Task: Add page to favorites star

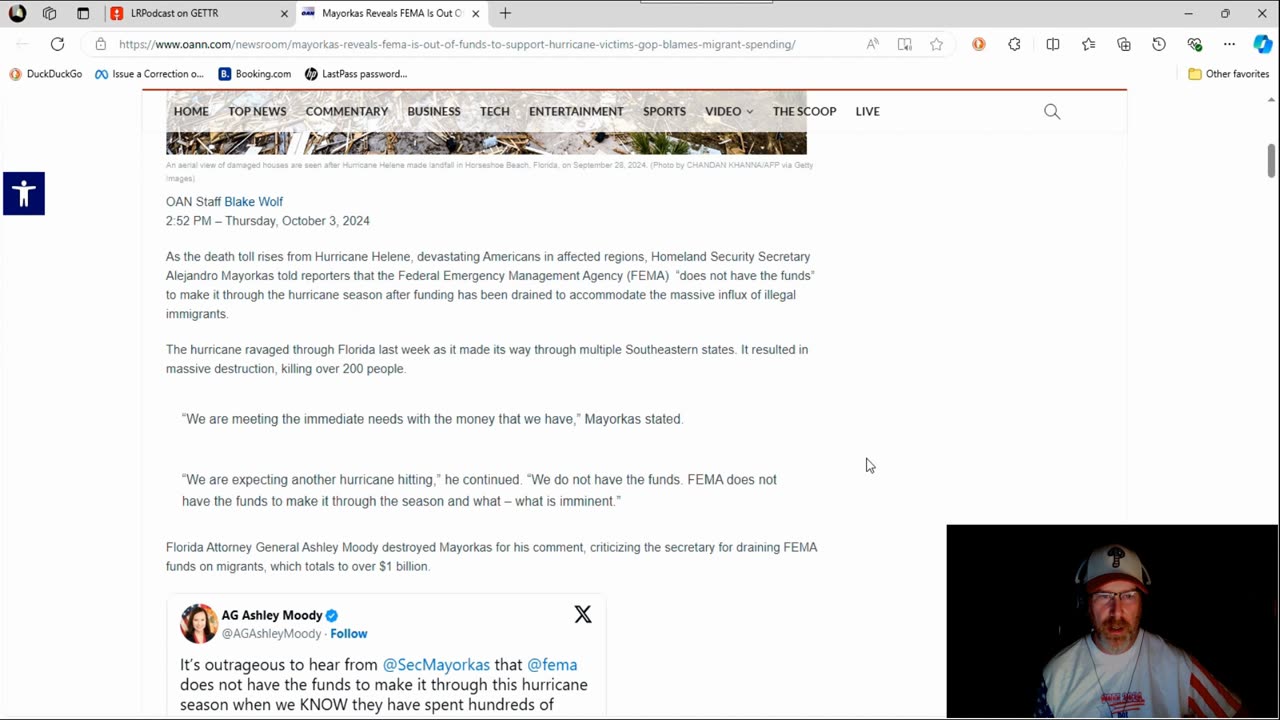Action: pyautogui.click(x=936, y=44)
